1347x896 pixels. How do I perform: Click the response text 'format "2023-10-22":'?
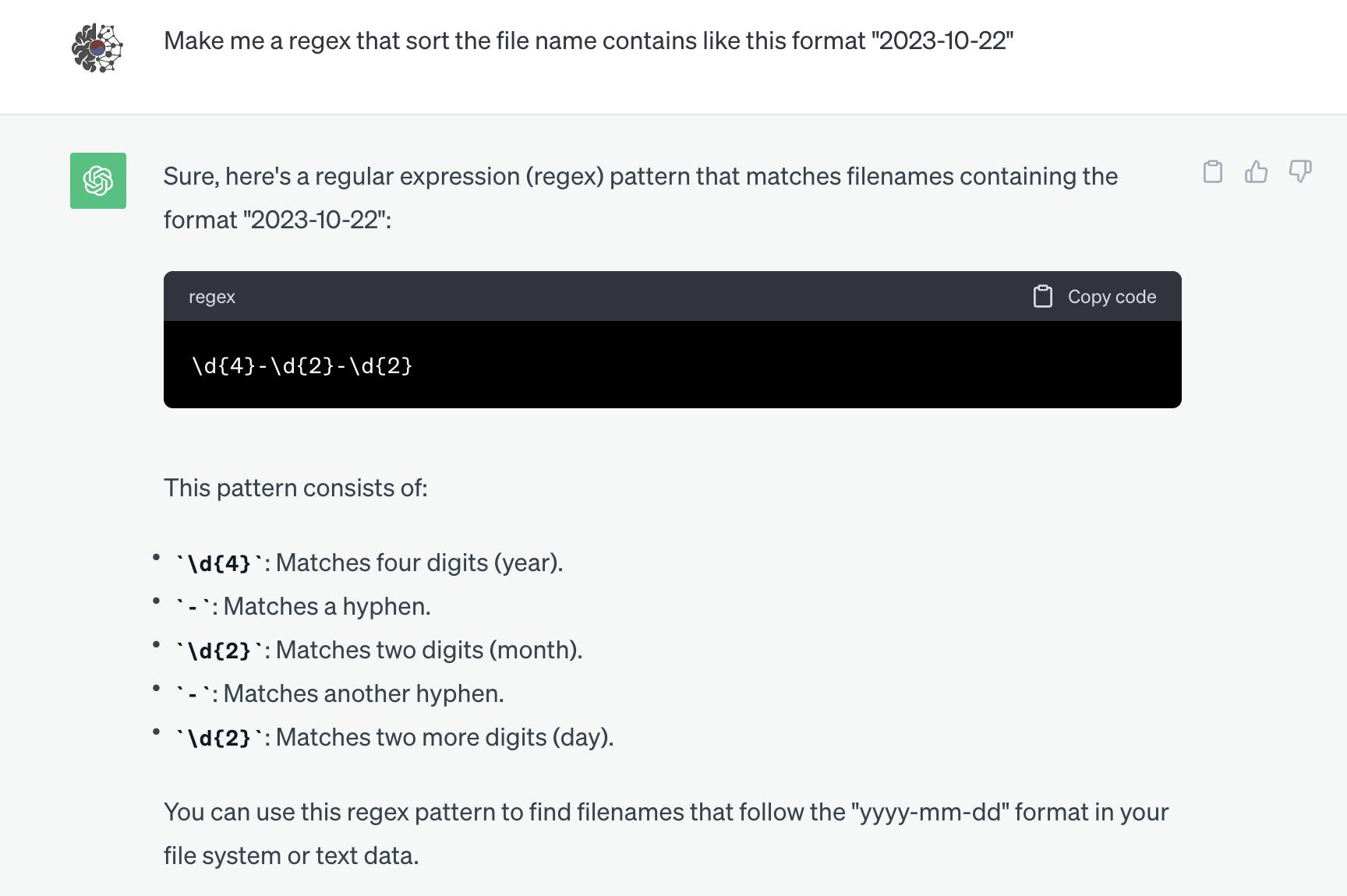[278, 220]
